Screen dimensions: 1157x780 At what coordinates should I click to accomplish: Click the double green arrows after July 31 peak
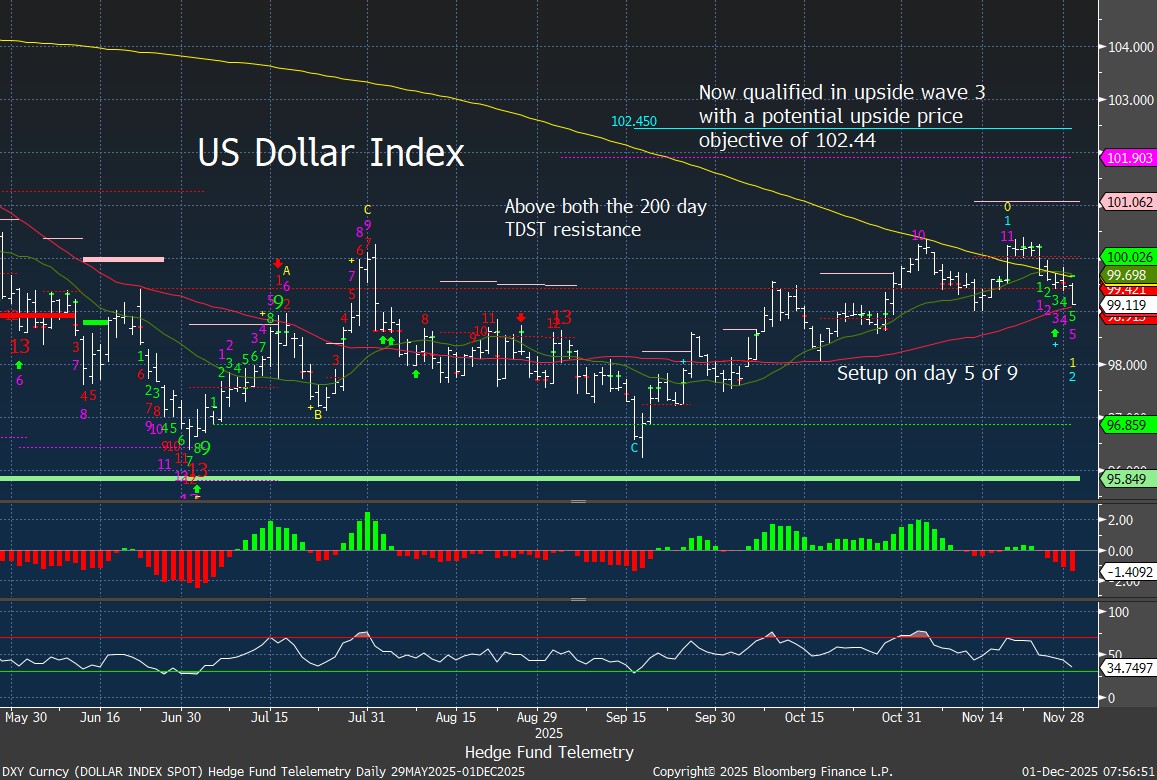coord(384,341)
